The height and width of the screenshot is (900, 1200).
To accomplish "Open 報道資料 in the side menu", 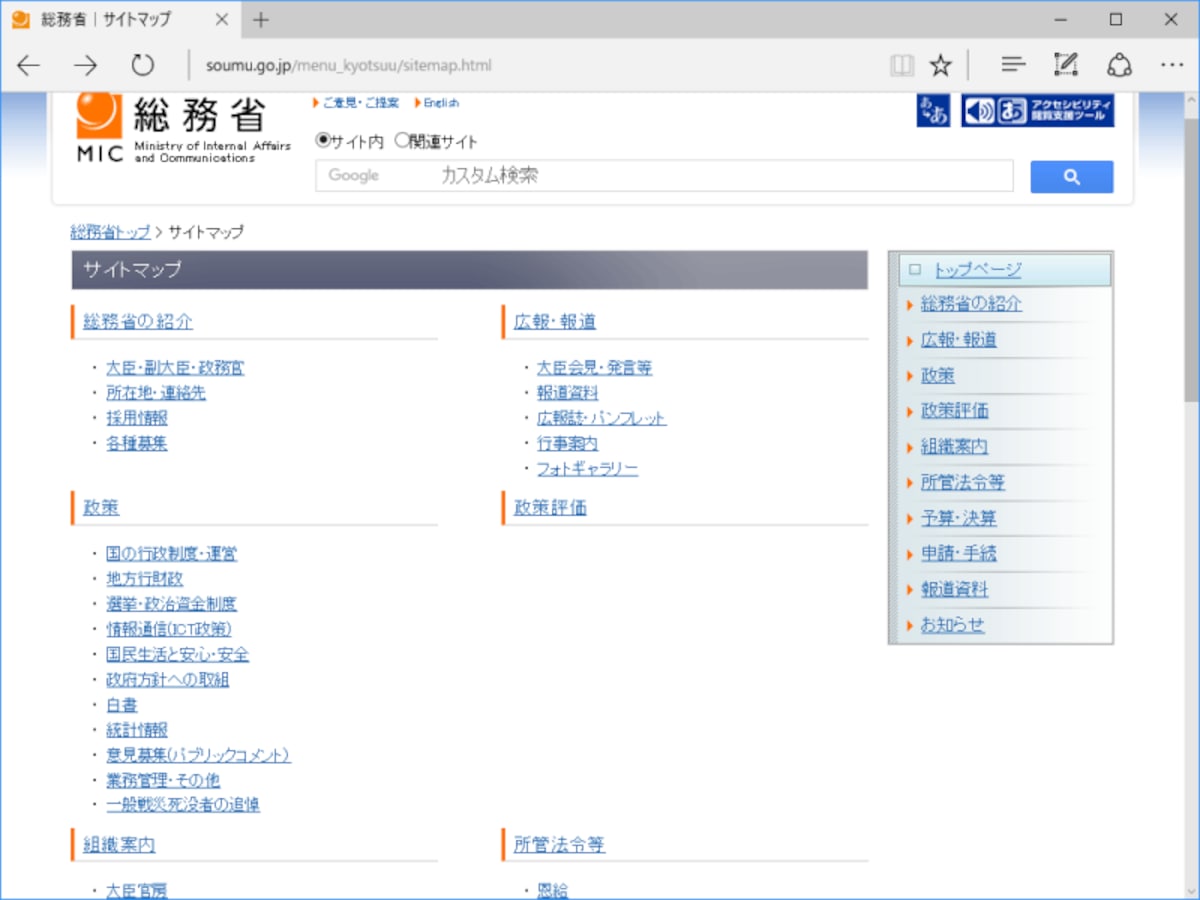I will 954,590.
